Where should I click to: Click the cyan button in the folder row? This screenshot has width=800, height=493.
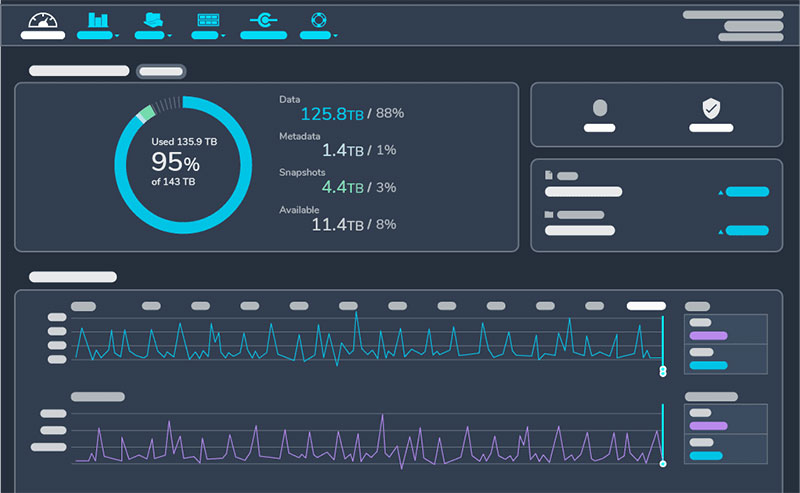(747, 231)
